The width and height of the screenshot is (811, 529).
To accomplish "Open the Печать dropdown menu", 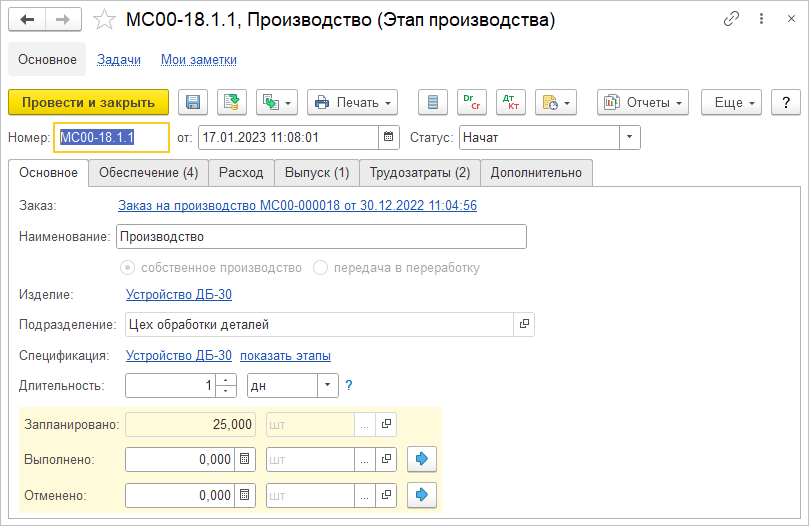I will (352, 102).
